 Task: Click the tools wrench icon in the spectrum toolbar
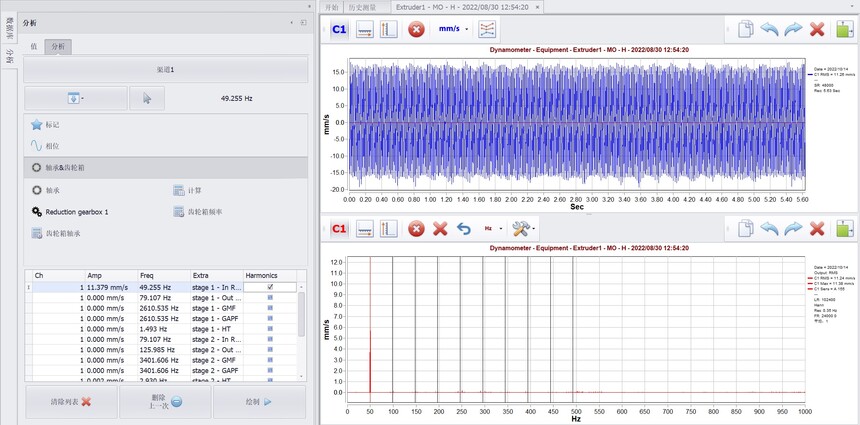click(520, 228)
